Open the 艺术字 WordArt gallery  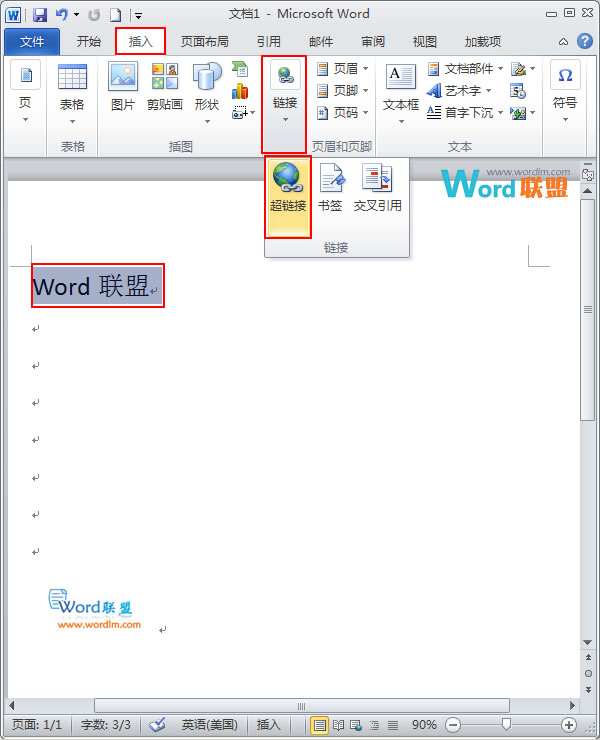pyautogui.click(x=459, y=91)
